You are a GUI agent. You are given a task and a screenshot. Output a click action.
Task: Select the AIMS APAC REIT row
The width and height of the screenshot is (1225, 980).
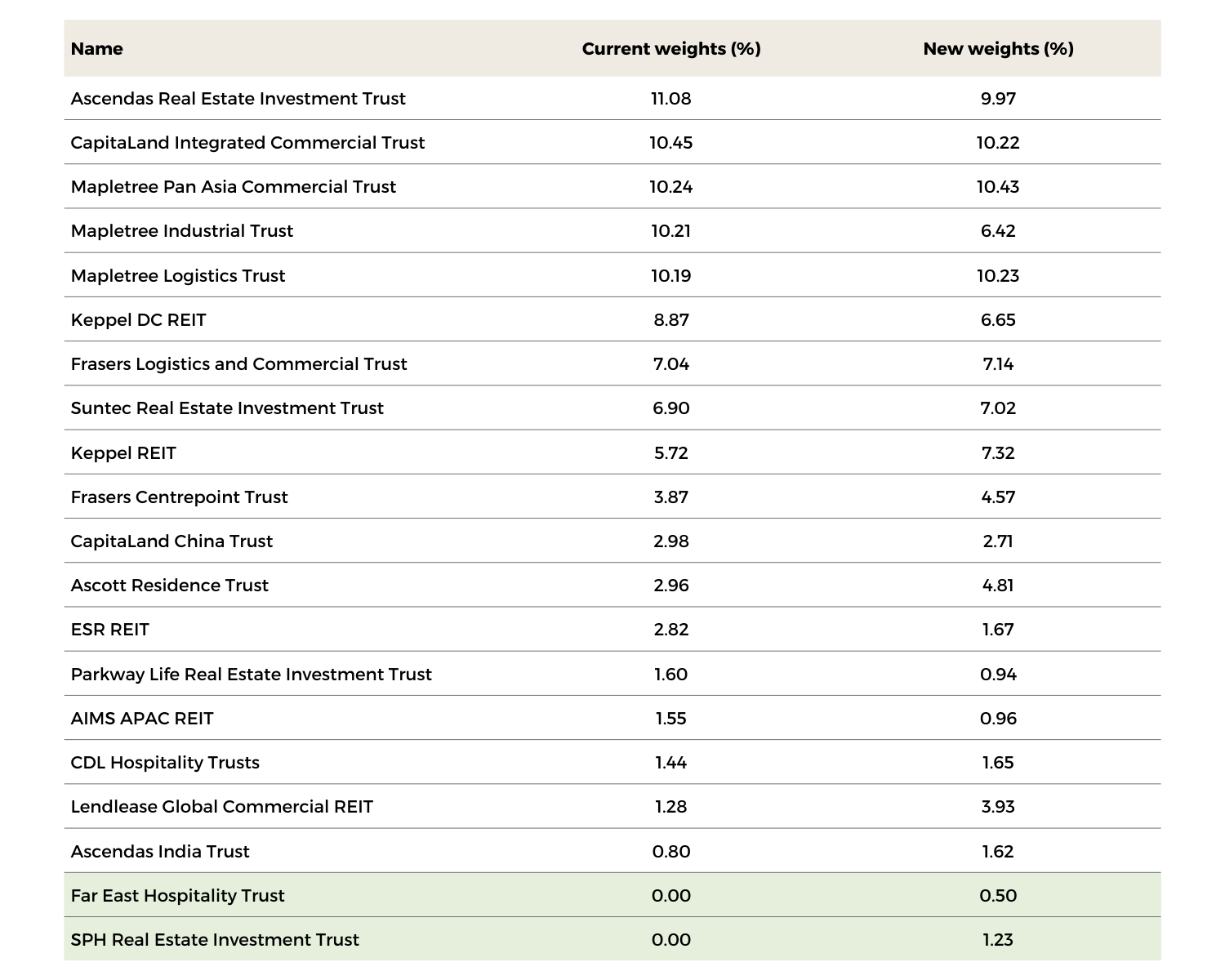[141, 718]
